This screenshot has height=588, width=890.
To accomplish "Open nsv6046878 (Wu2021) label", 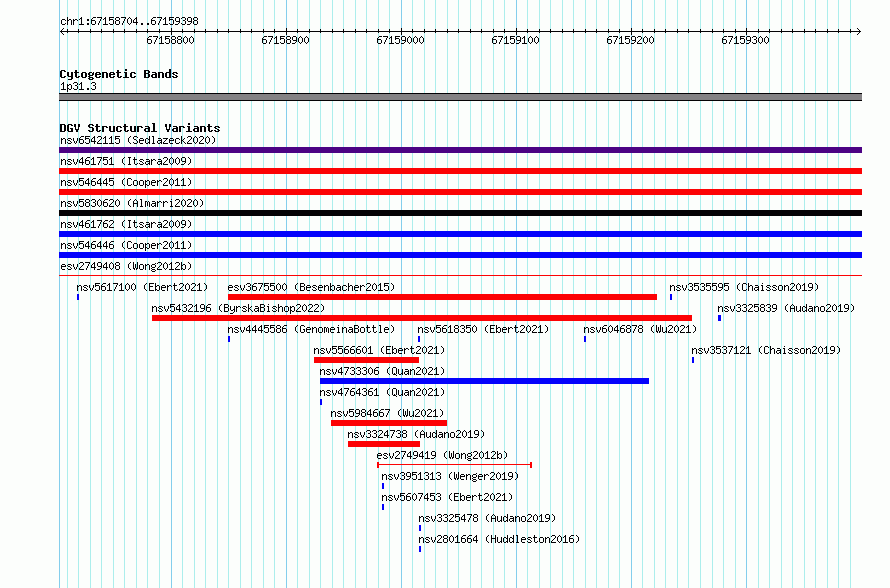I will pos(640,329).
